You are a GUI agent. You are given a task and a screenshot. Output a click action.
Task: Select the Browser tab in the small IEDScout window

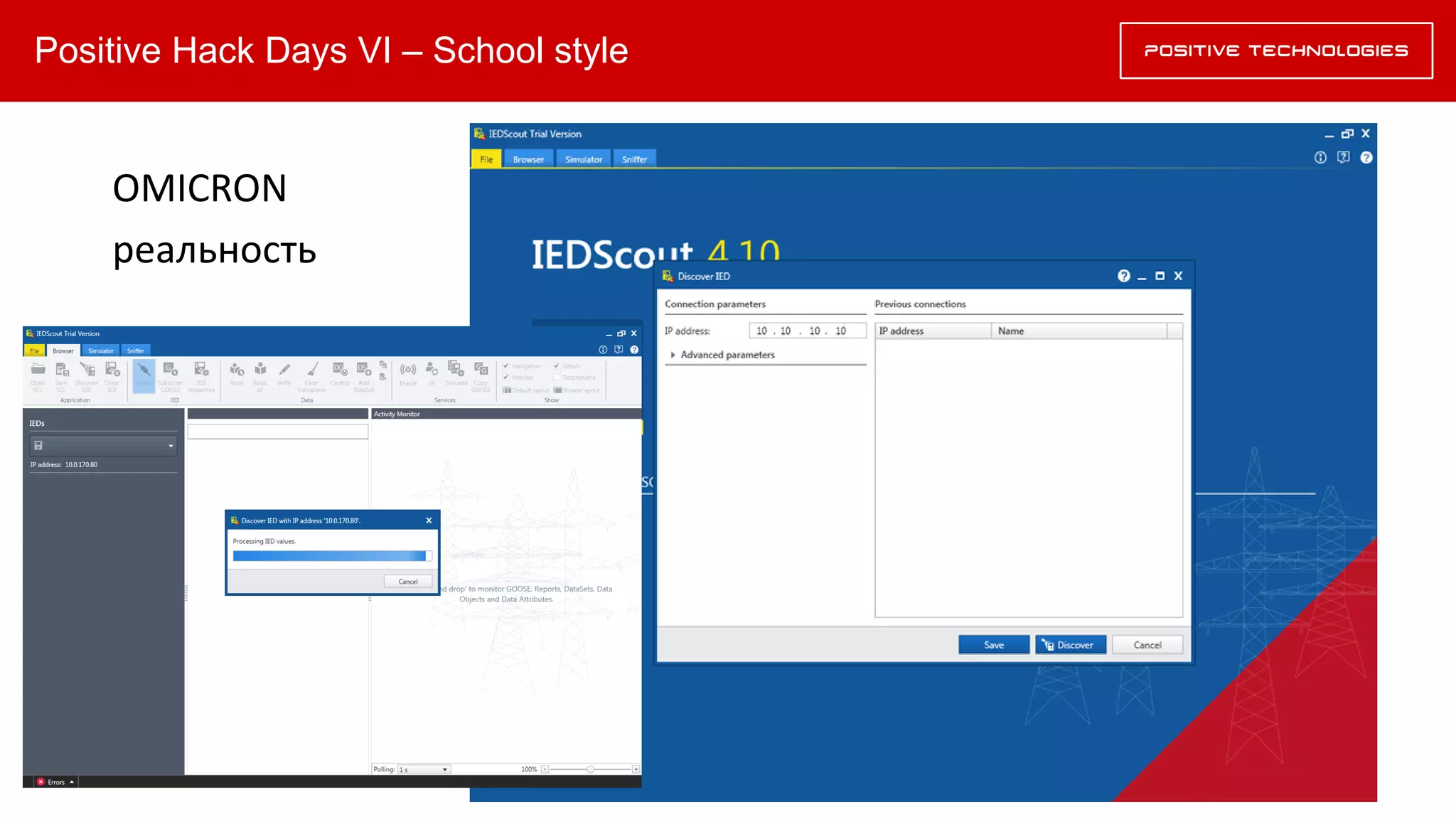pos(63,350)
